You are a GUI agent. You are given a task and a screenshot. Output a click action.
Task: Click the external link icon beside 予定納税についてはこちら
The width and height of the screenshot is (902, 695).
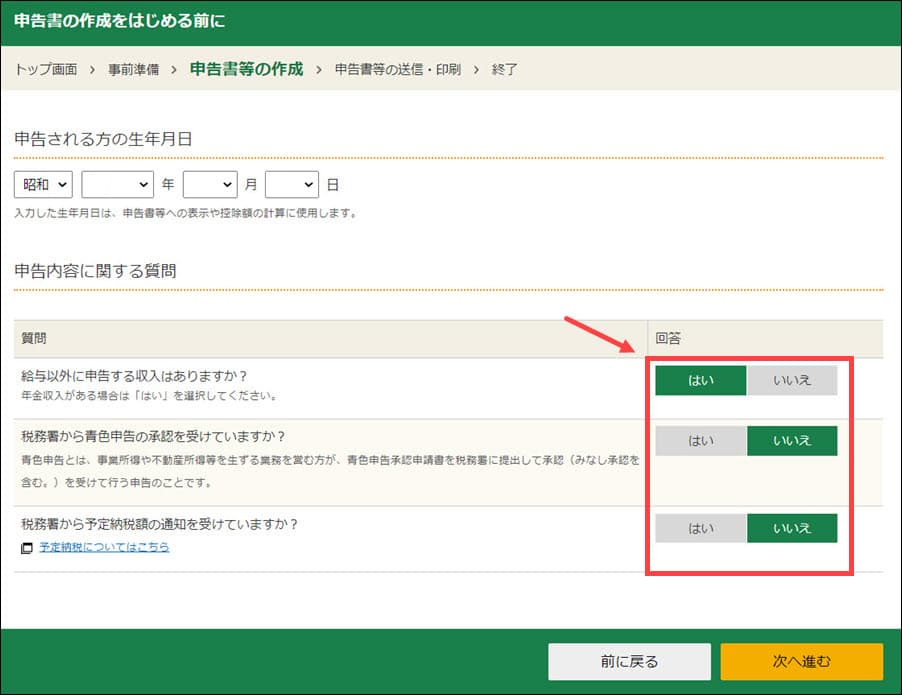pyautogui.click(x=27, y=548)
